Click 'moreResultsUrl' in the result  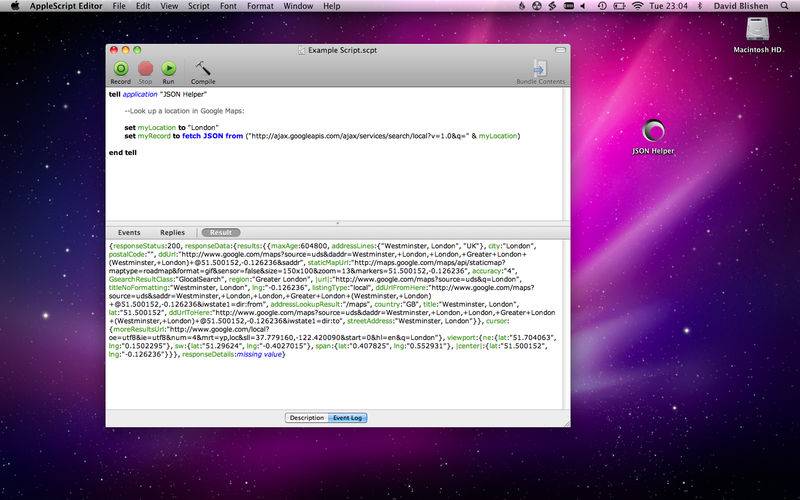click(139, 329)
